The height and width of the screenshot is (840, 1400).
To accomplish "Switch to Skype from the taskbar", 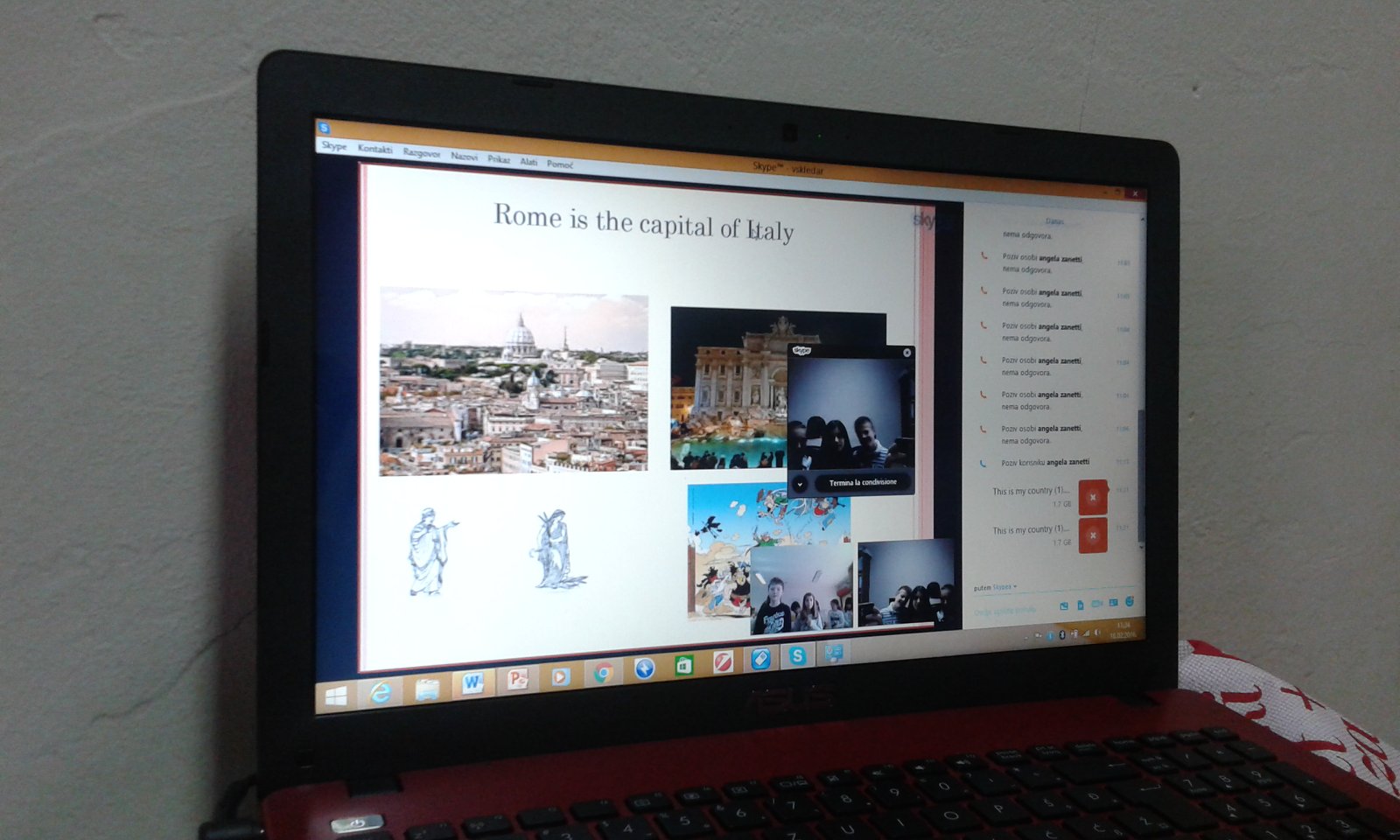I will pyautogui.click(x=797, y=655).
